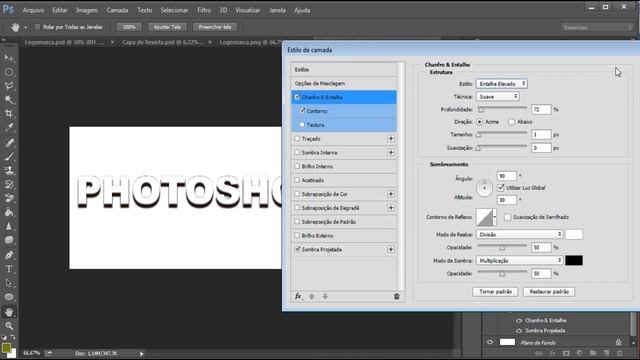This screenshot has height=360, width=640.
Task: Click the Preencher tela button
Action: click(x=215, y=27)
